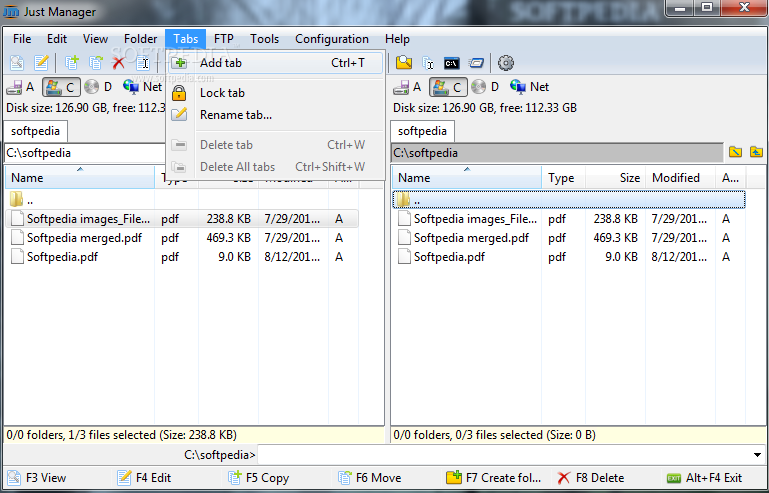Screen dimensions: 769x493
Task: Select drive C in the right panel
Action: click(x=448, y=87)
